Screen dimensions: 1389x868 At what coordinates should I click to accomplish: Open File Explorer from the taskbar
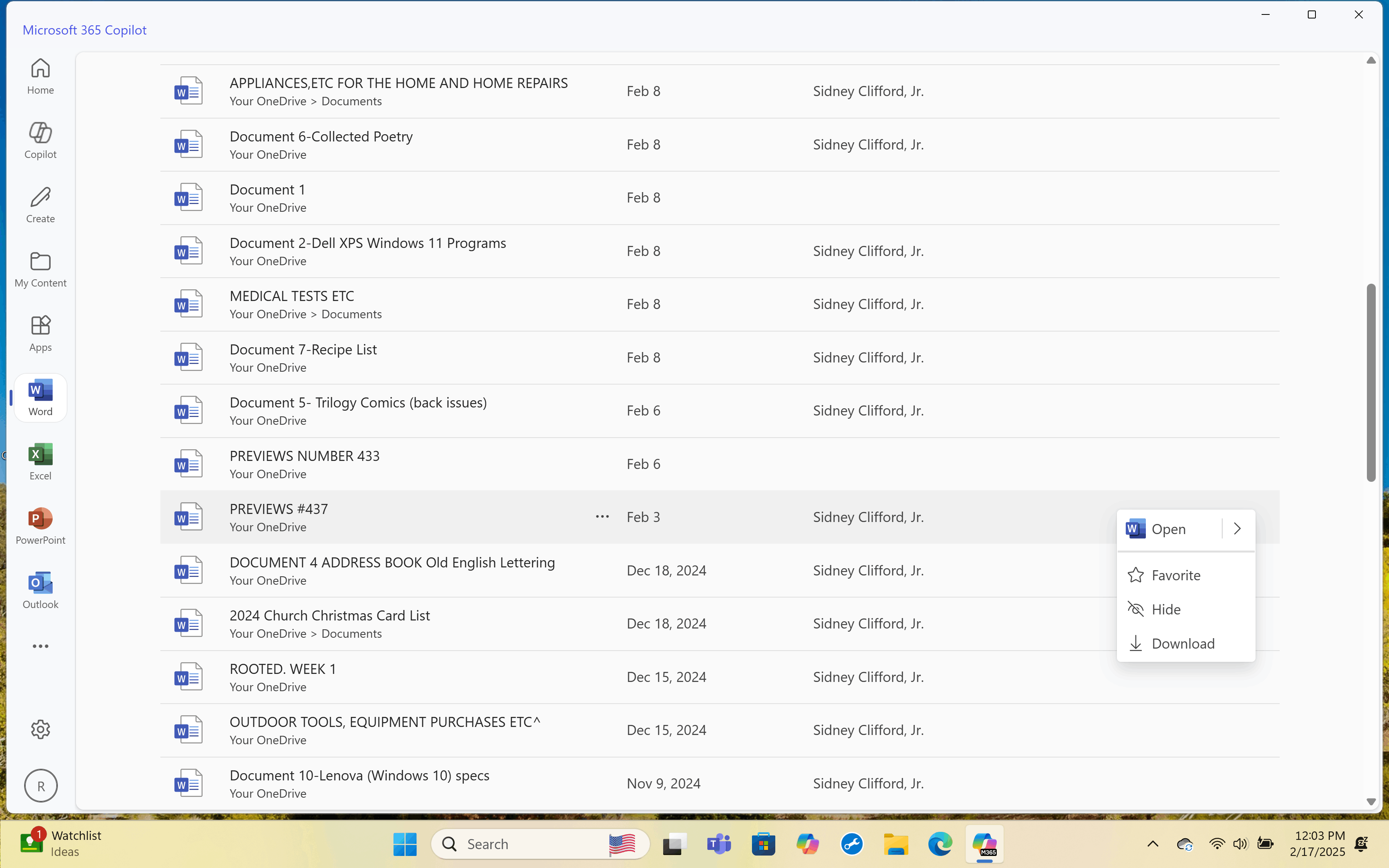tap(896, 844)
